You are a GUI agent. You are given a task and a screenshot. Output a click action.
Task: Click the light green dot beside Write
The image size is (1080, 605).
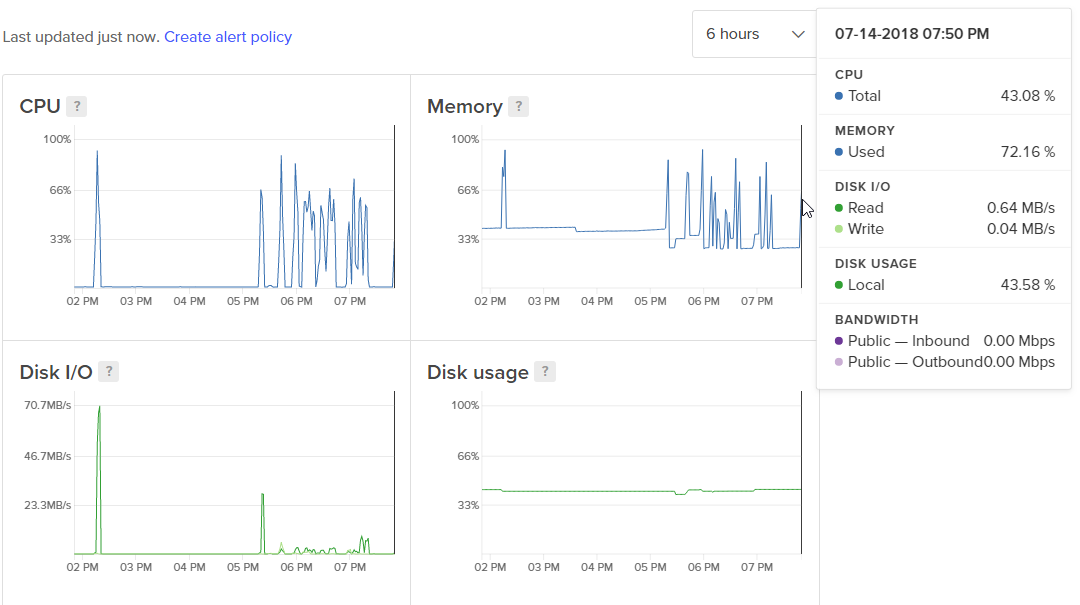point(839,229)
